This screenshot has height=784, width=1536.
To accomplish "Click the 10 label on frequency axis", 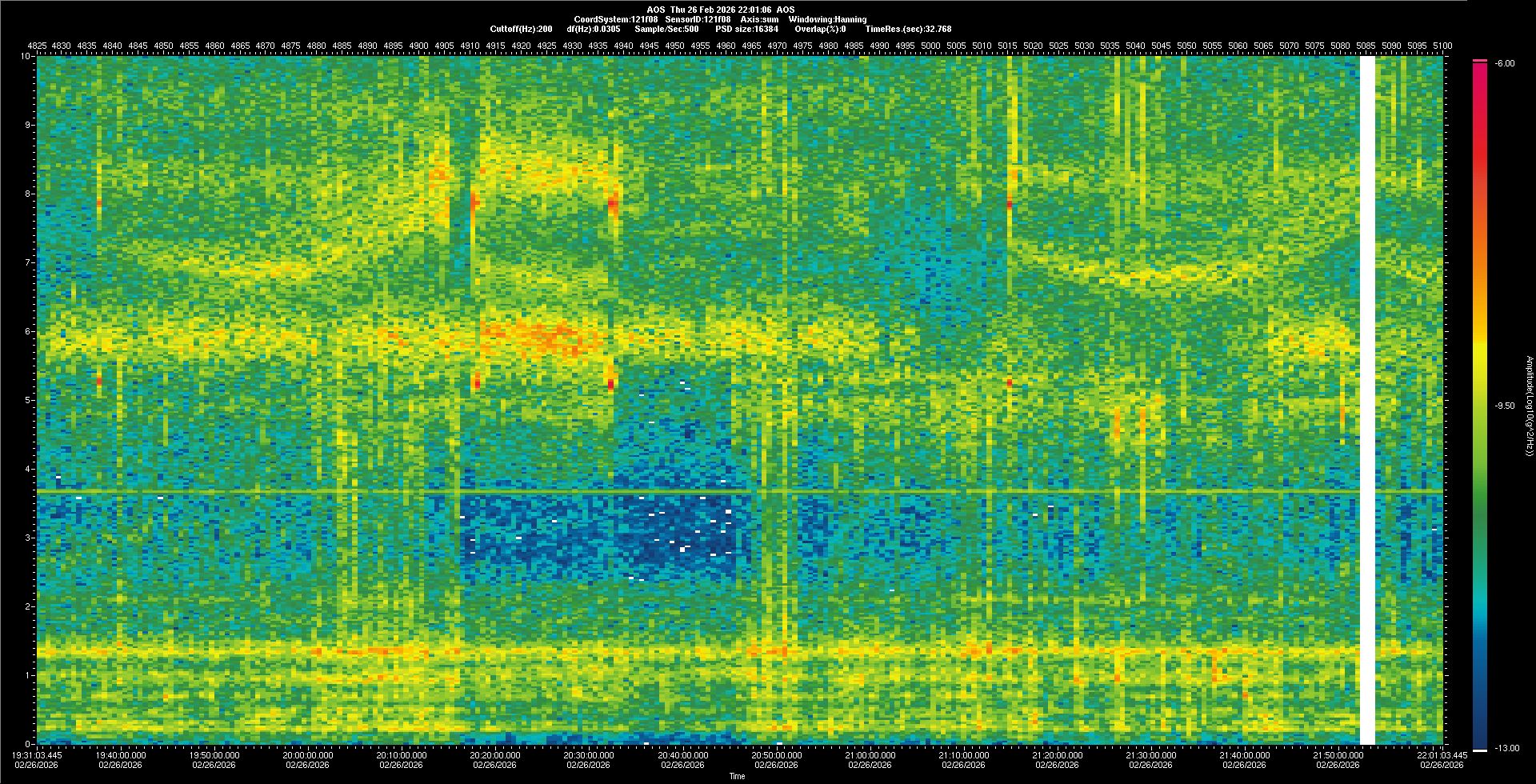I will click(x=26, y=57).
